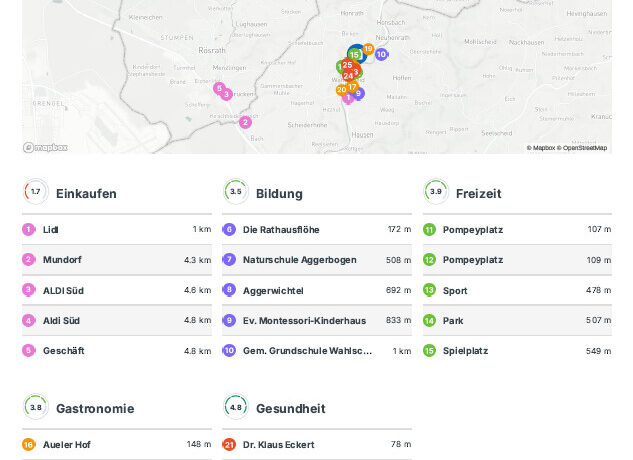Click orange map marker 19
633x460 pixels.
pyautogui.click(x=368, y=49)
